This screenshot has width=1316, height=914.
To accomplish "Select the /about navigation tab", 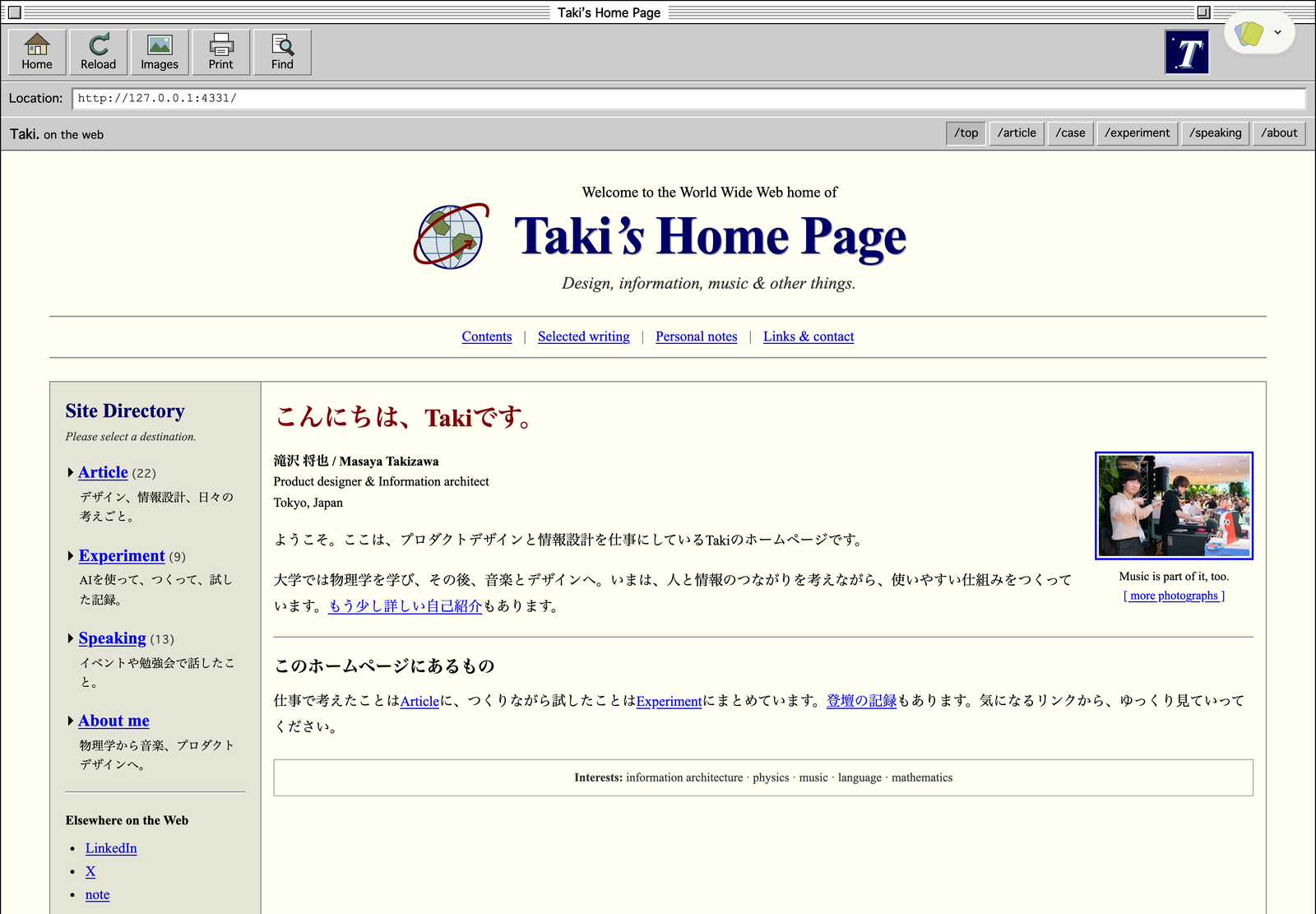I will coord(1279,133).
